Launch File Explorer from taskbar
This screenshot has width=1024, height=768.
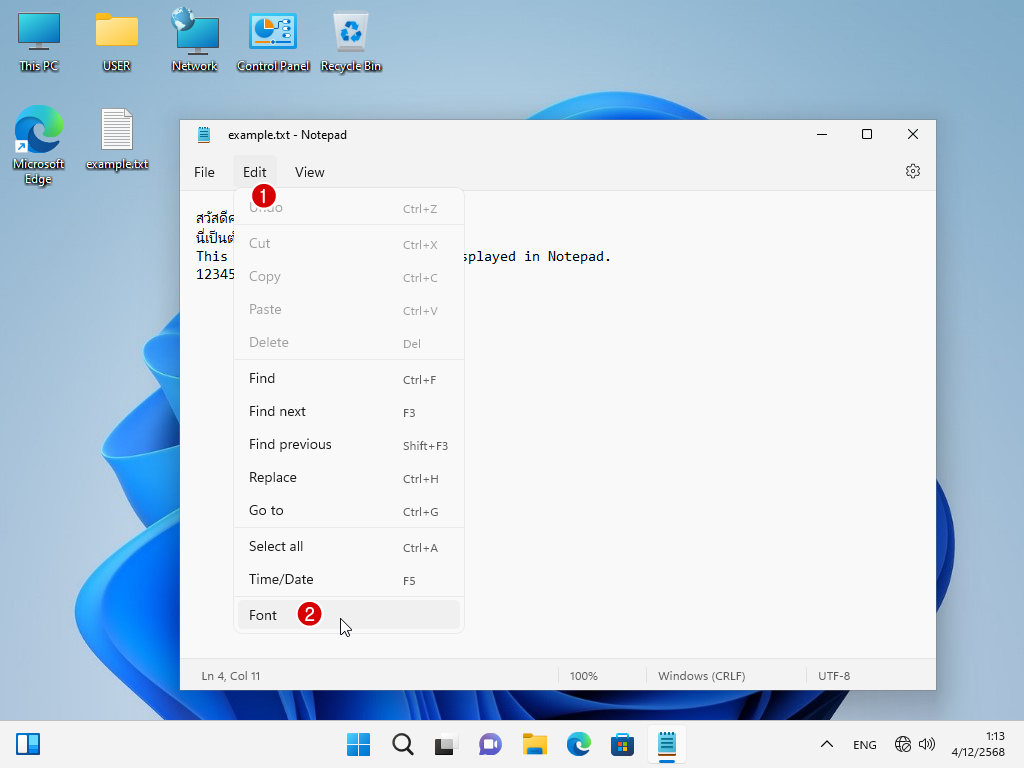[535, 744]
